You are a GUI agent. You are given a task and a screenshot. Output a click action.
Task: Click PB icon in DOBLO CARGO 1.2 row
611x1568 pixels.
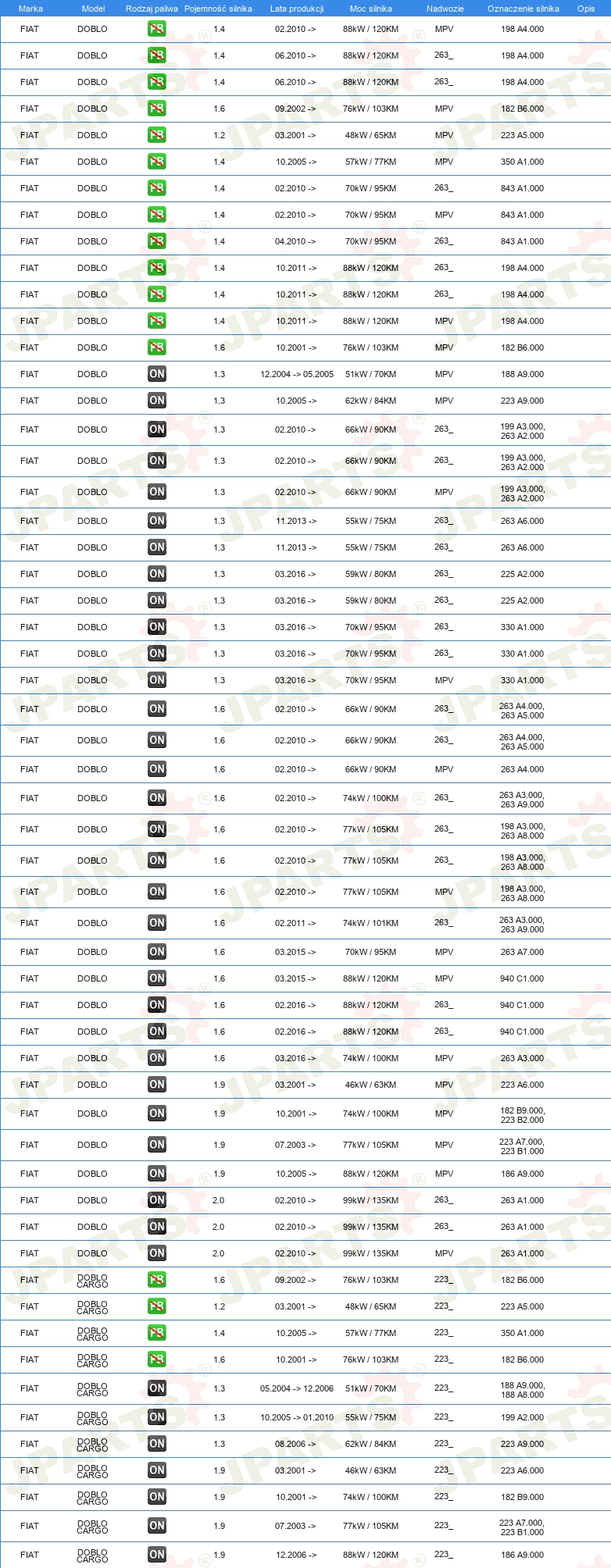(157, 1306)
